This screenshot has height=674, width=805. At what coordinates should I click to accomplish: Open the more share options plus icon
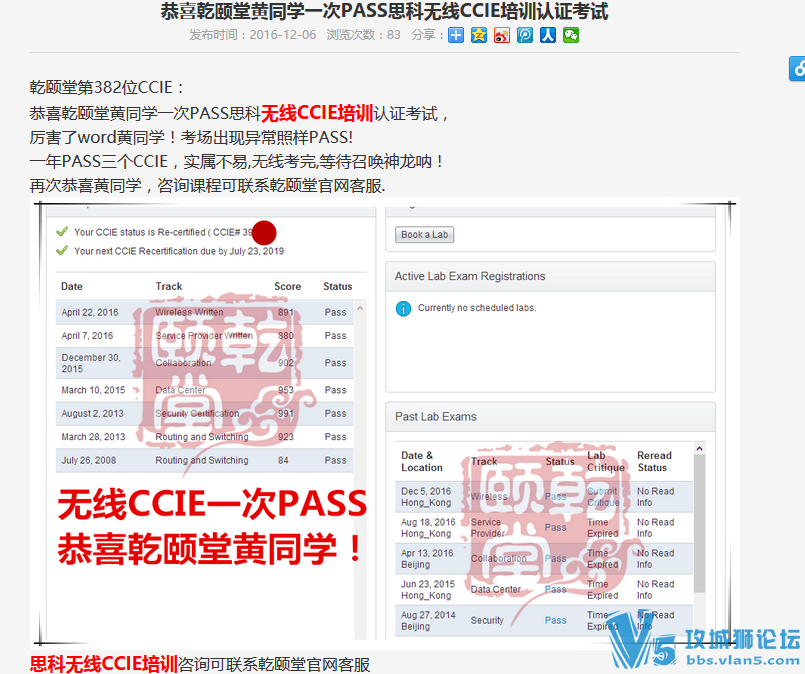coord(455,35)
